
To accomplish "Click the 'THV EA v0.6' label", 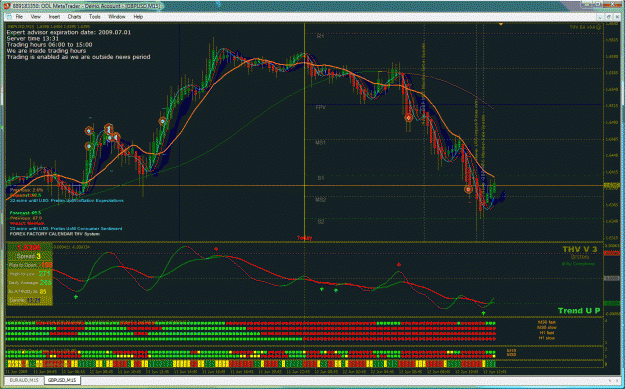I will pos(582,27).
